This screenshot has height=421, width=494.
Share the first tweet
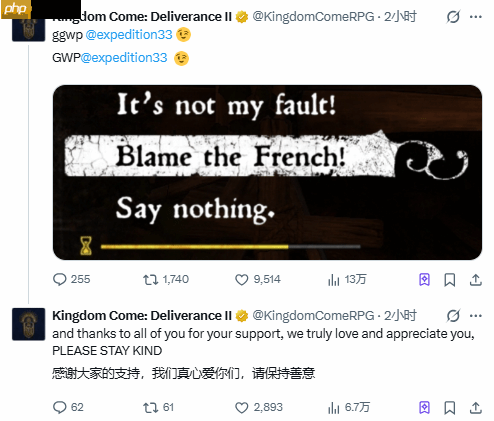tap(476, 280)
